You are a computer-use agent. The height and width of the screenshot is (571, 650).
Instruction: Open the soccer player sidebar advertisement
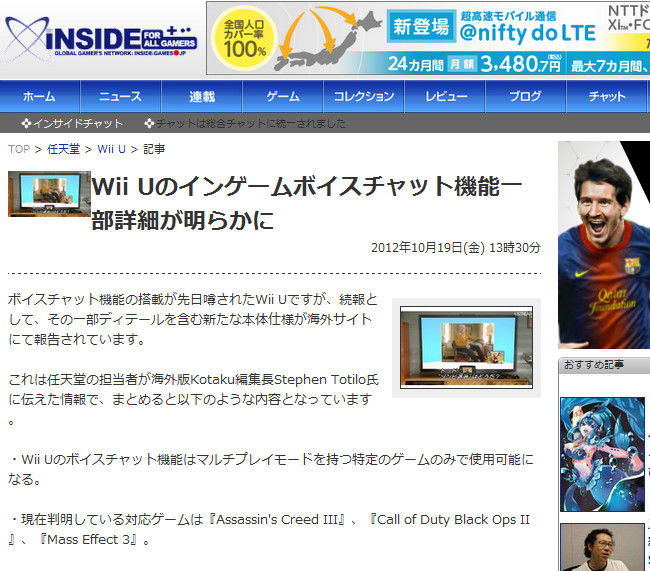[604, 245]
